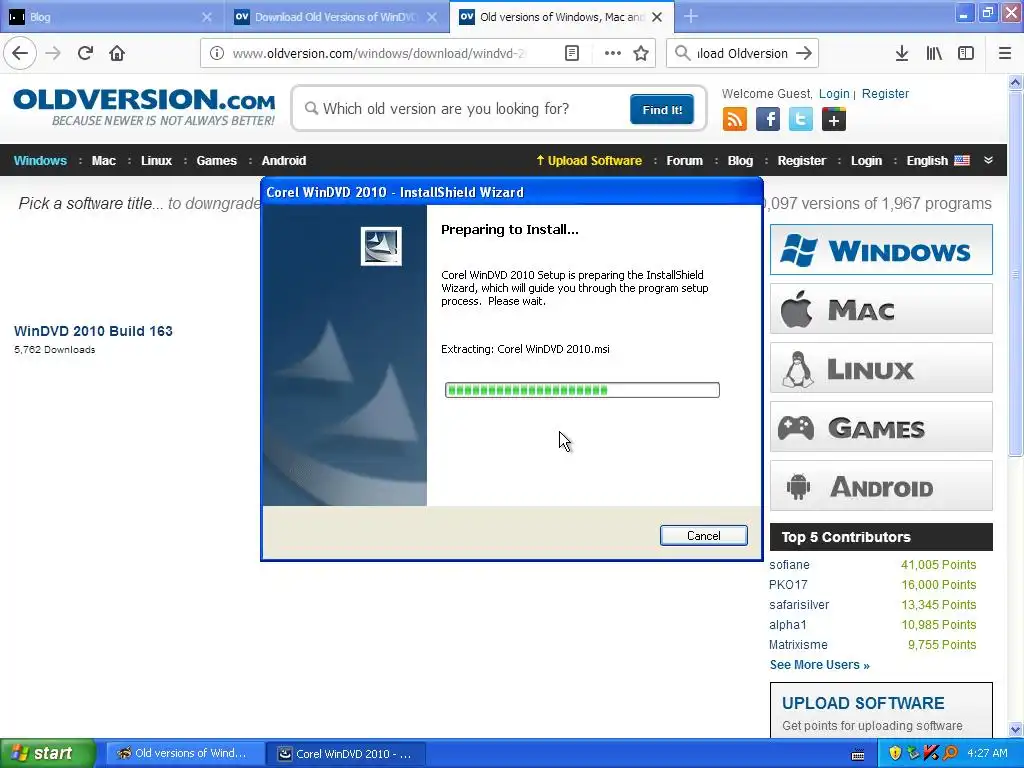
Task: Open the orange RSS feed icon
Action: (x=735, y=120)
